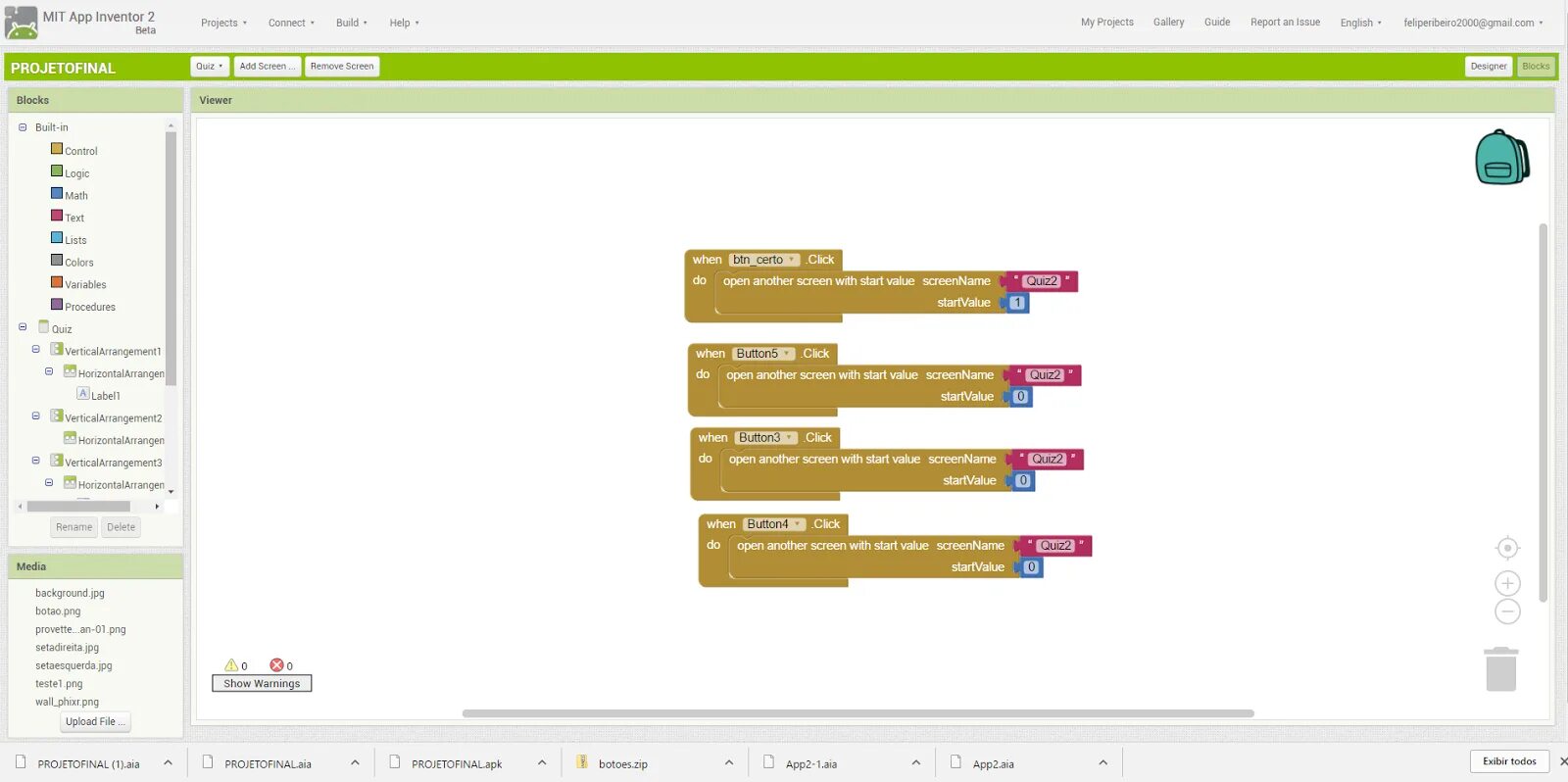1568x782 pixels.
Task: Collapse the VerticalArrangement1 node
Action: 36,350
